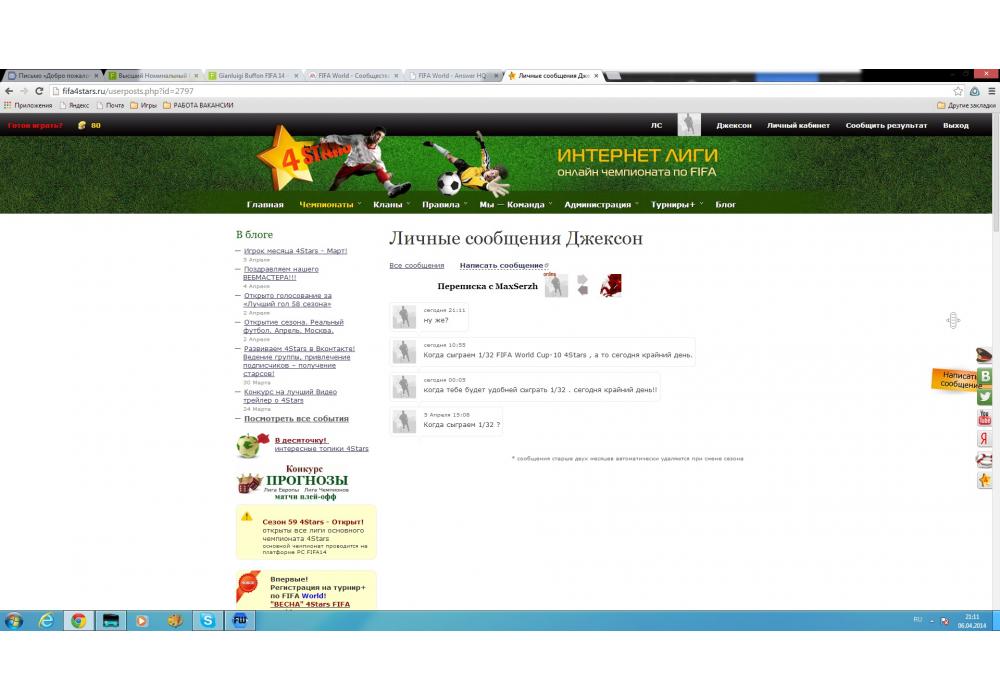
Task: Launch Internet Explorer from taskbar
Action: [x=47, y=620]
